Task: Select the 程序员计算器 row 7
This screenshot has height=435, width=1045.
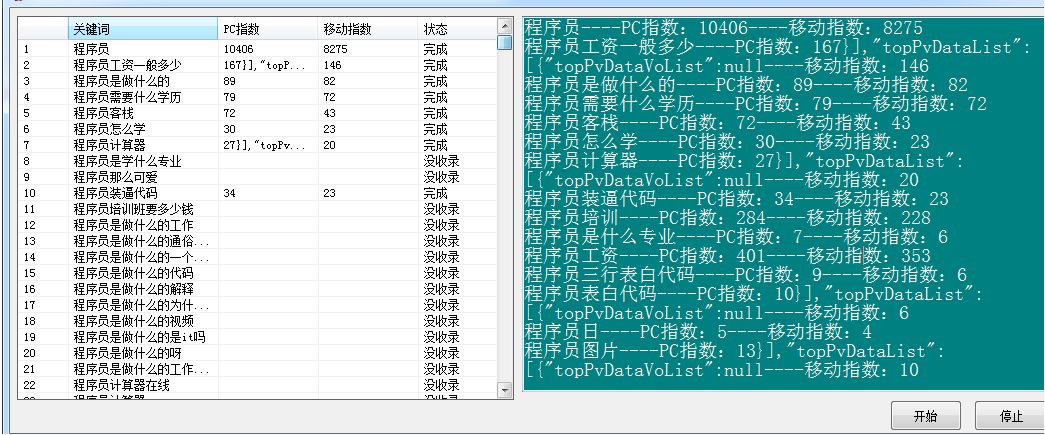Action: (109, 145)
